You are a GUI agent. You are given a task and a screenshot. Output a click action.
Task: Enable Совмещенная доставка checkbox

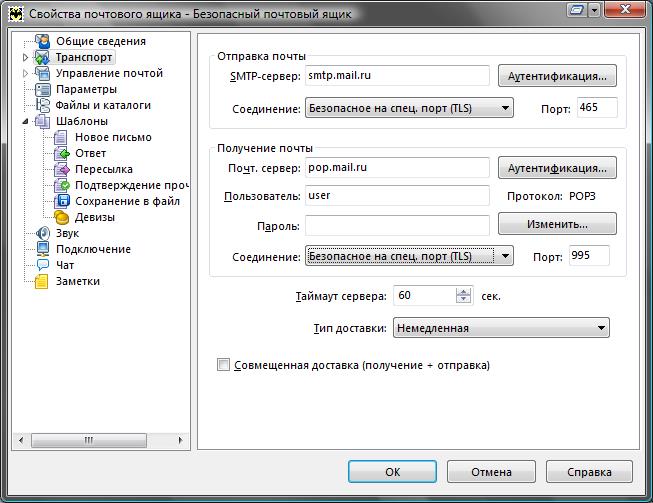tap(224, 365)
